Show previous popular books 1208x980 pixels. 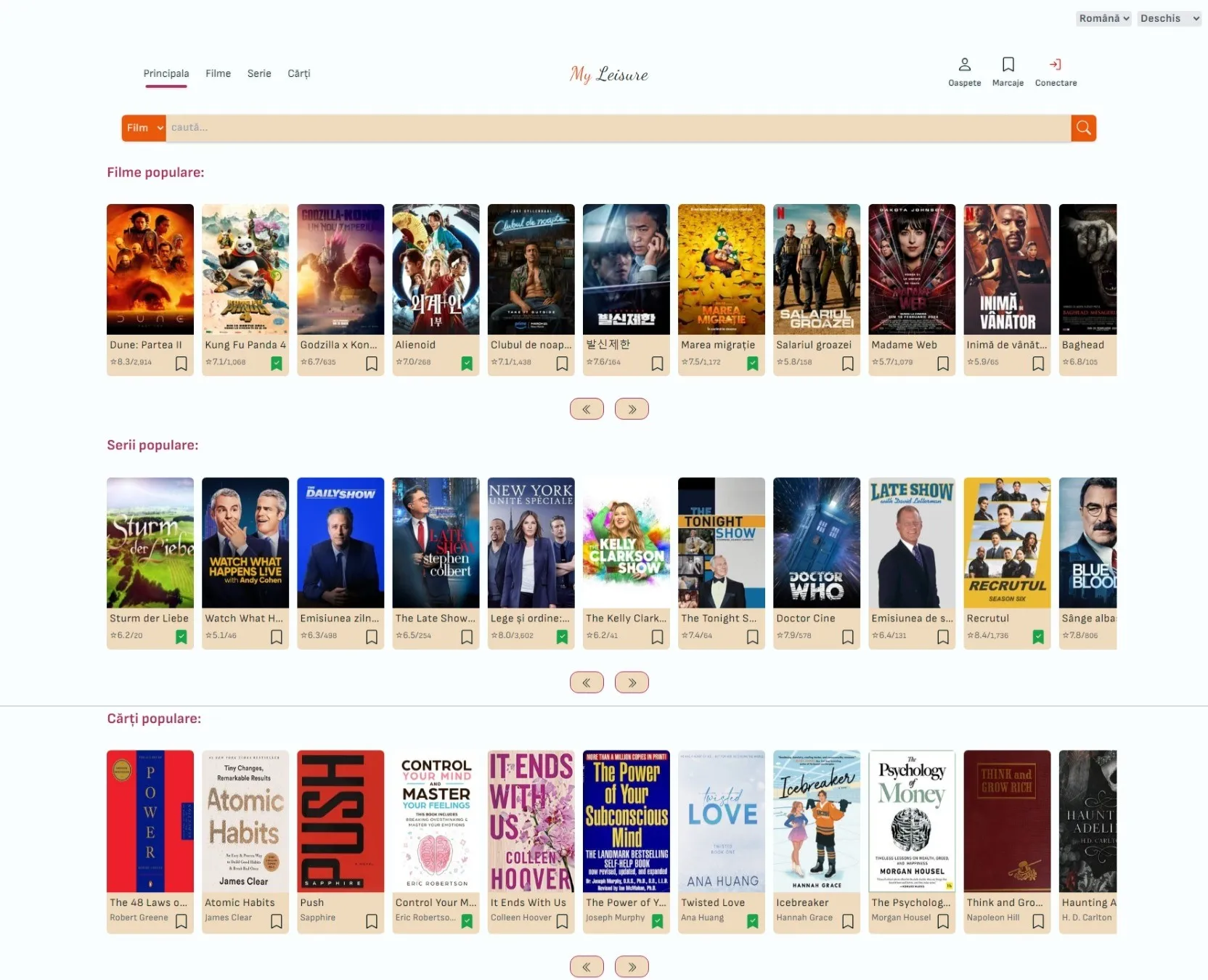point(587,967)
